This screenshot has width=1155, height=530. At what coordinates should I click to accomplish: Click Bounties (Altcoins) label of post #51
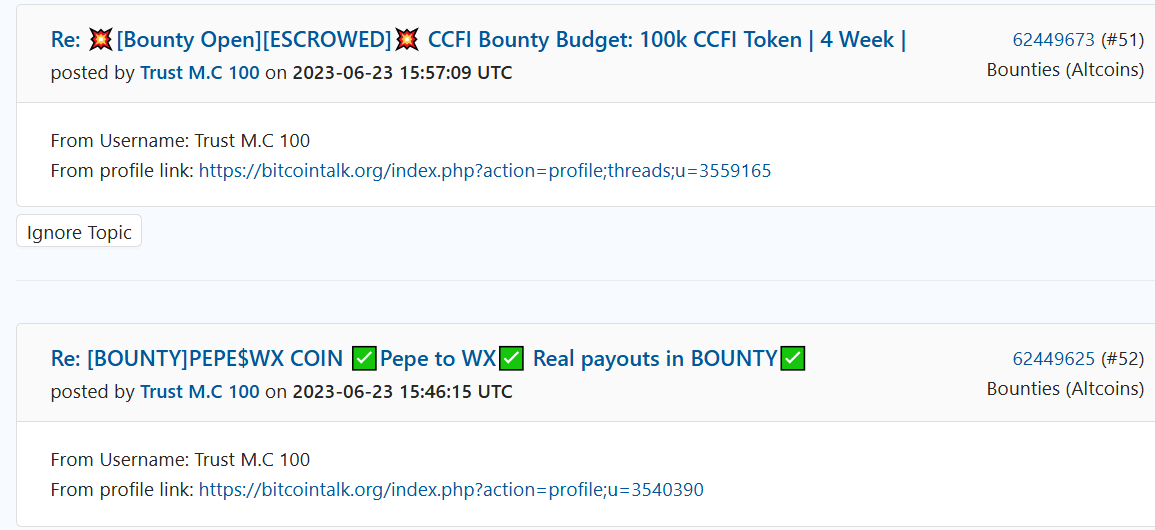click(x=1065, y=70)
